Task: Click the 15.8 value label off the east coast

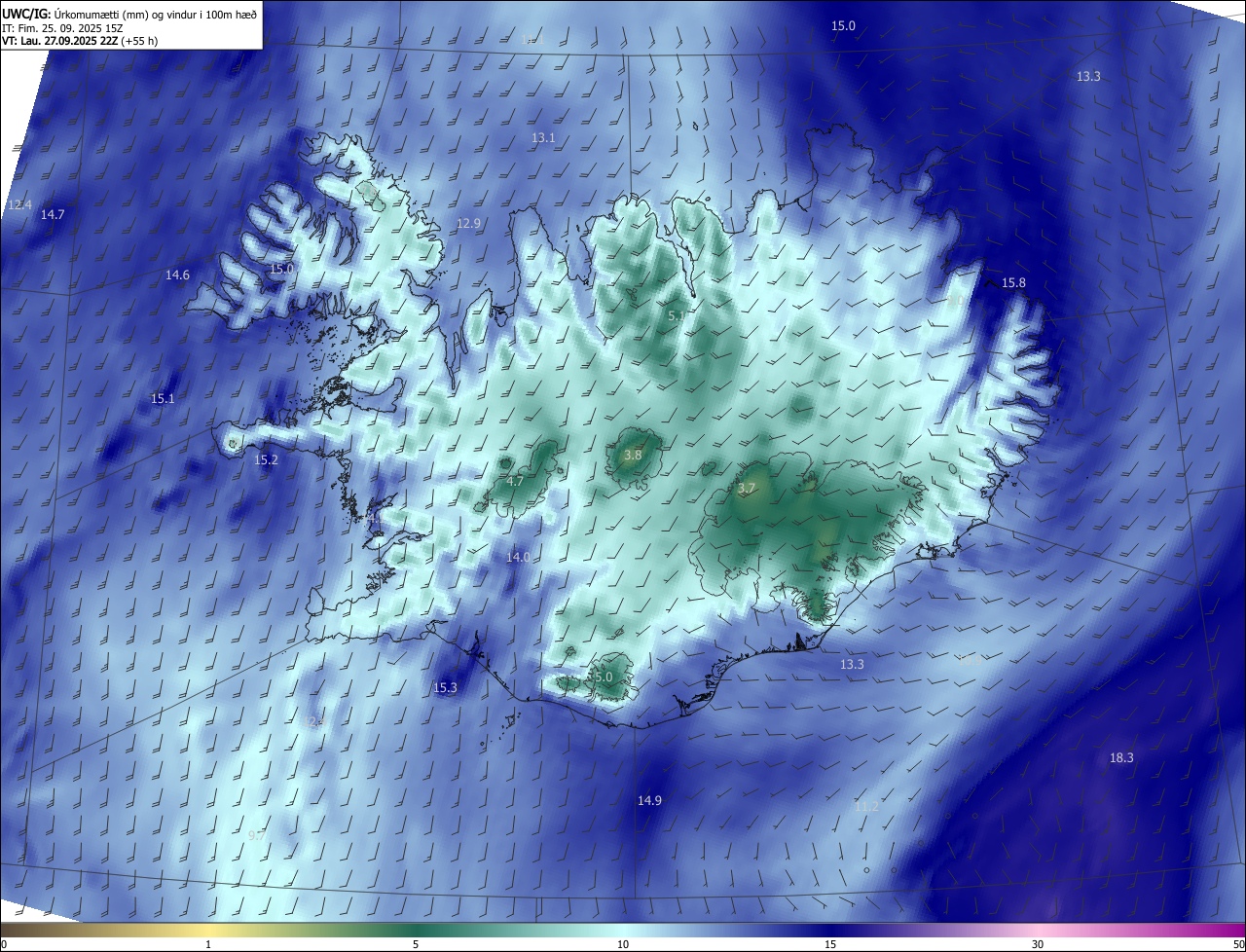Action: (x=1013, y=283)
